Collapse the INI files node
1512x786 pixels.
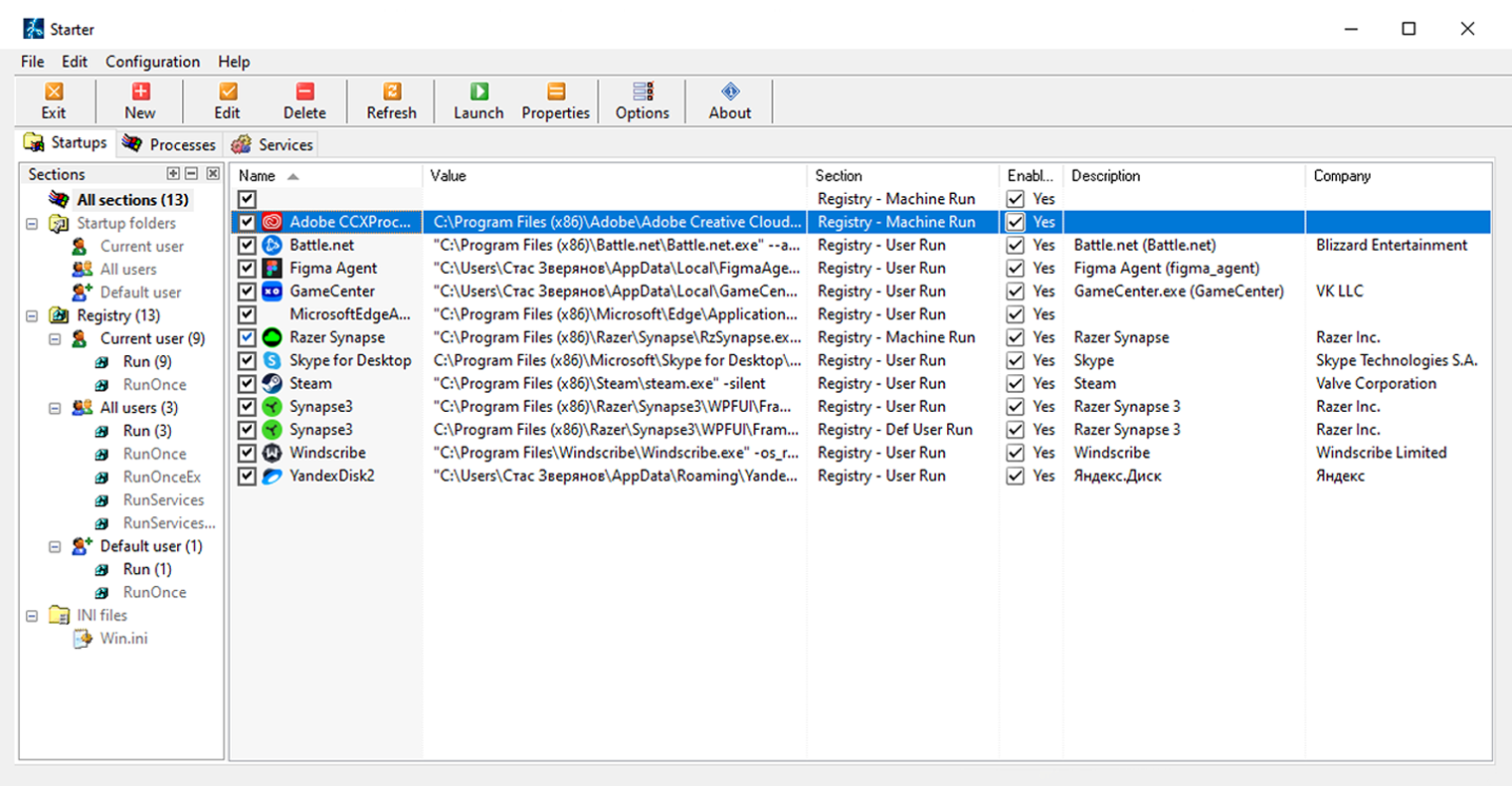[x=32, y=616]
